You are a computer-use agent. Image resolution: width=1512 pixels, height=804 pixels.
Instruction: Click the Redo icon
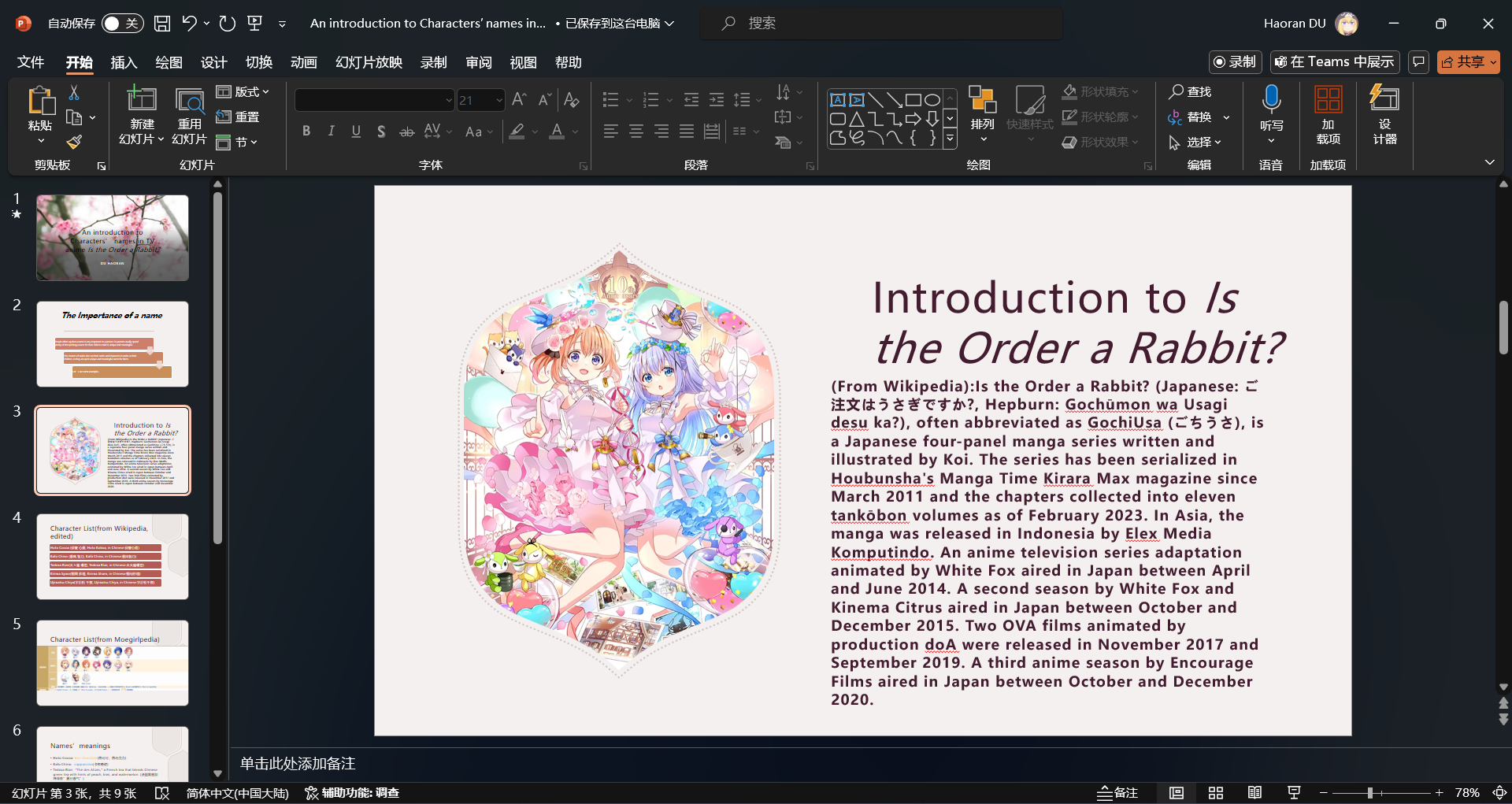228,24
